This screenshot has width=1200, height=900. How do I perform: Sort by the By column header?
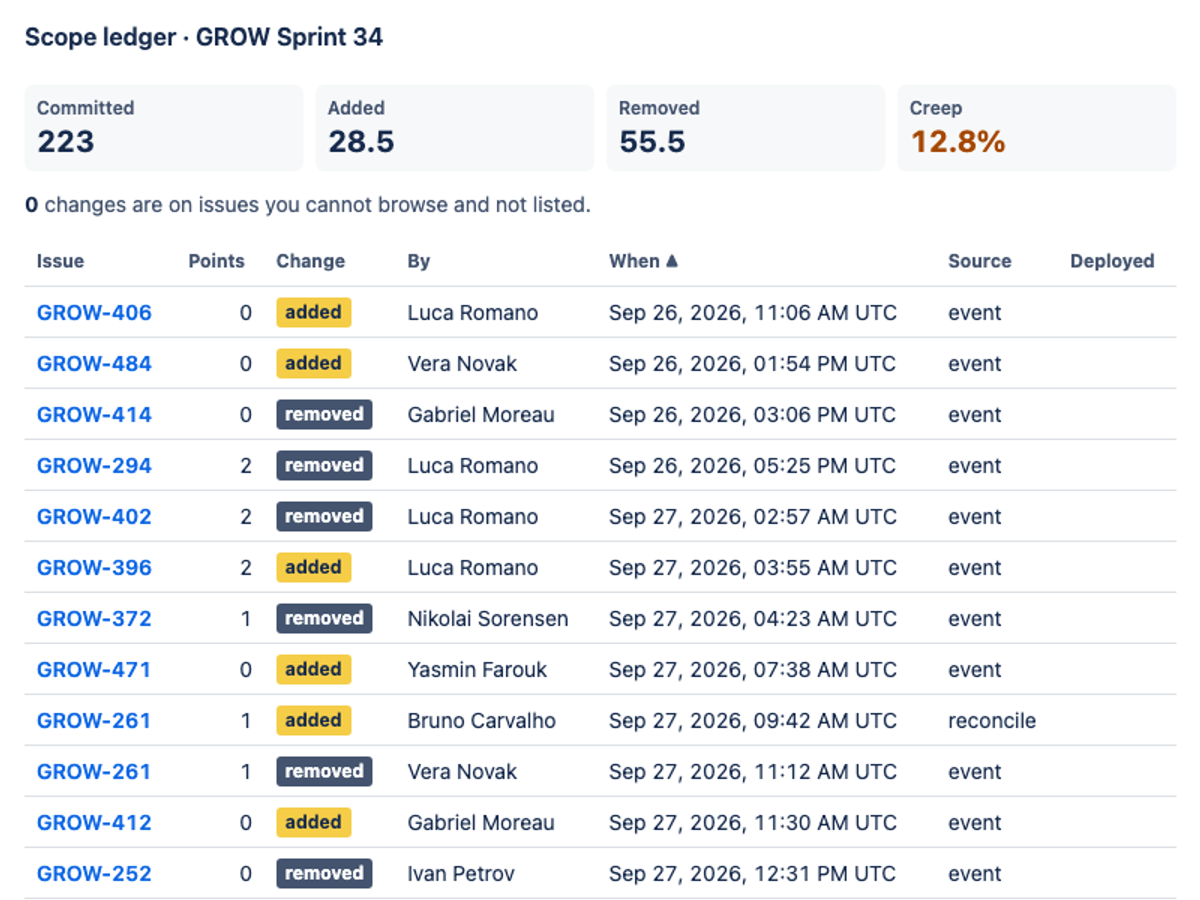419,261
